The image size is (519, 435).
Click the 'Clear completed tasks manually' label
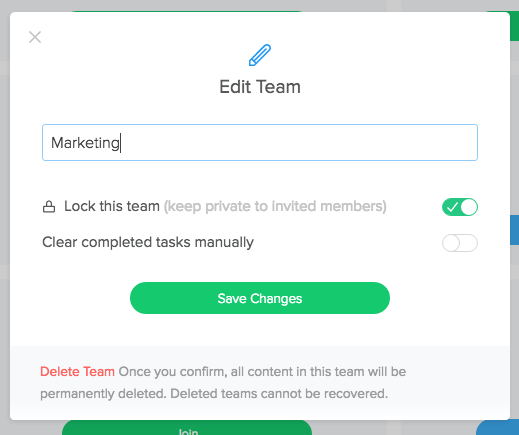click(x=148, y=242)
